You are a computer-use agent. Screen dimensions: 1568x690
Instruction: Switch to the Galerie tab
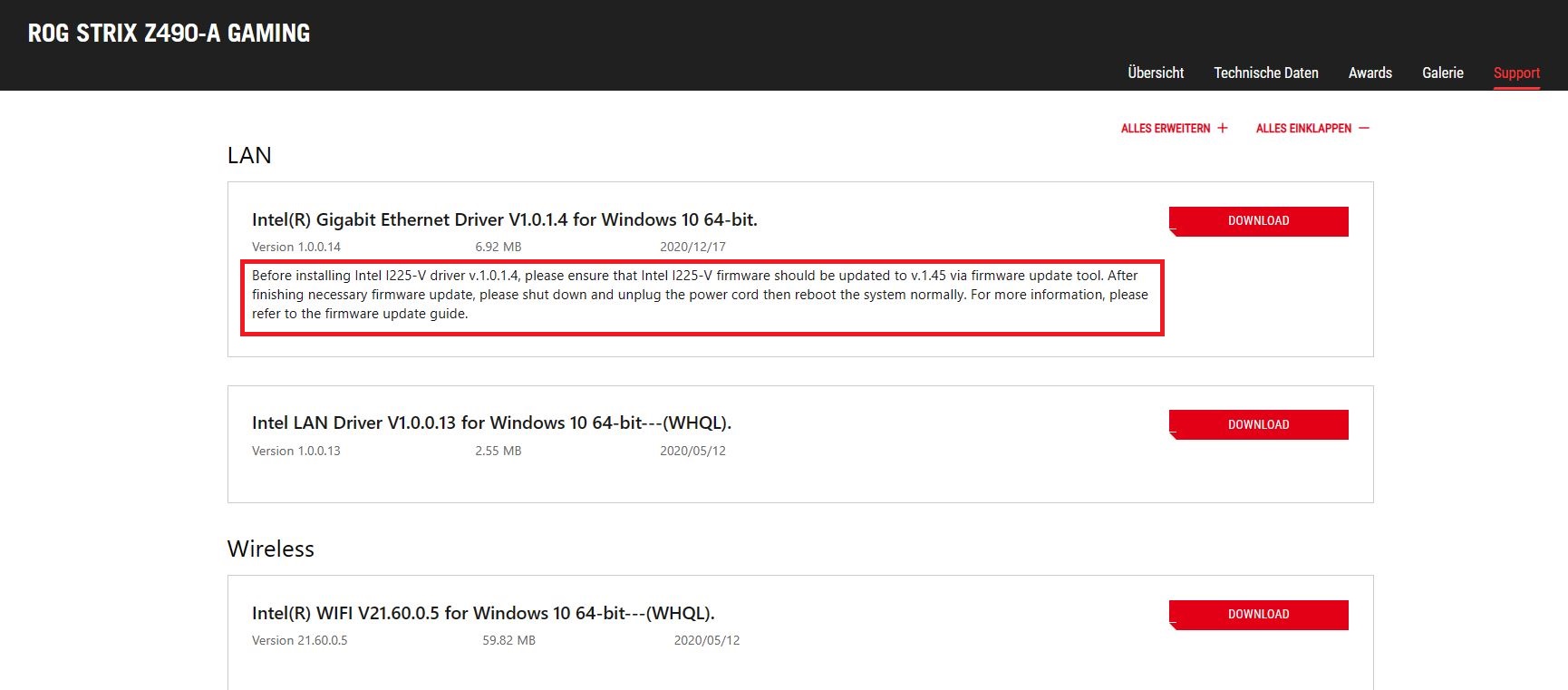1443,73
